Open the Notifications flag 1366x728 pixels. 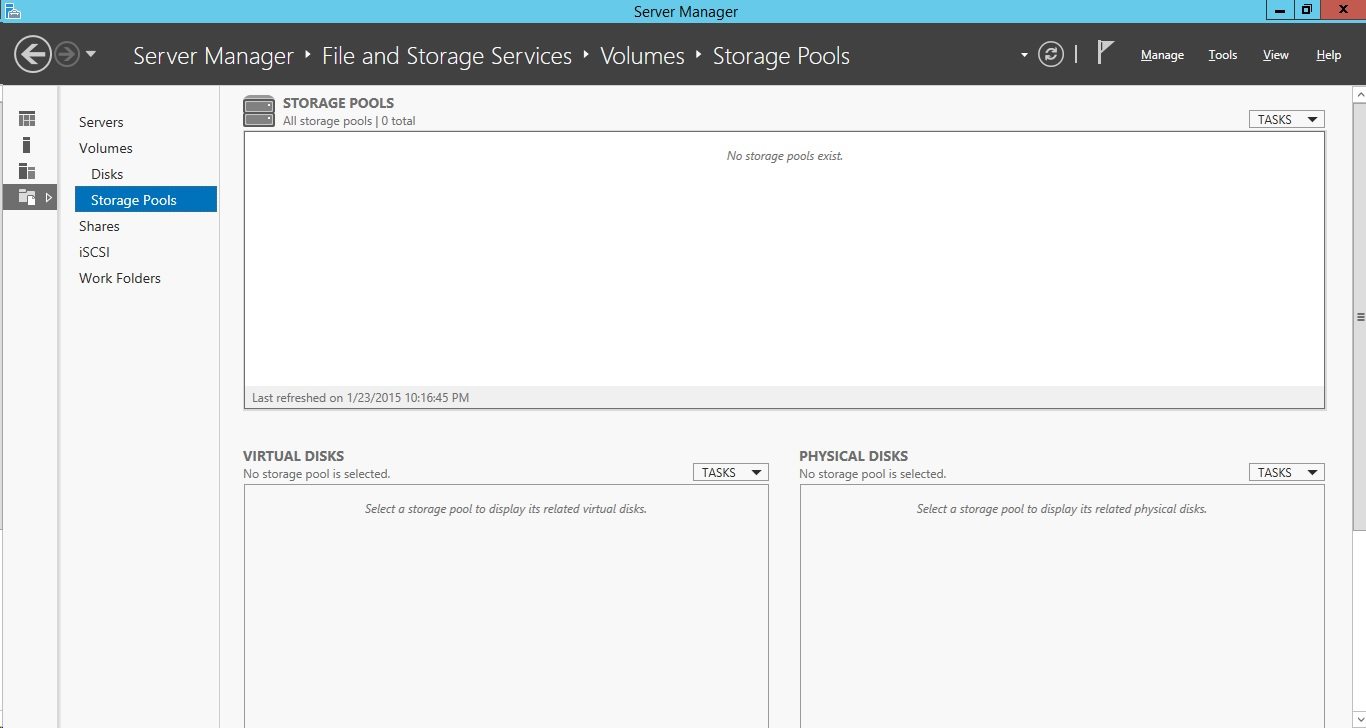point(1104,53)
